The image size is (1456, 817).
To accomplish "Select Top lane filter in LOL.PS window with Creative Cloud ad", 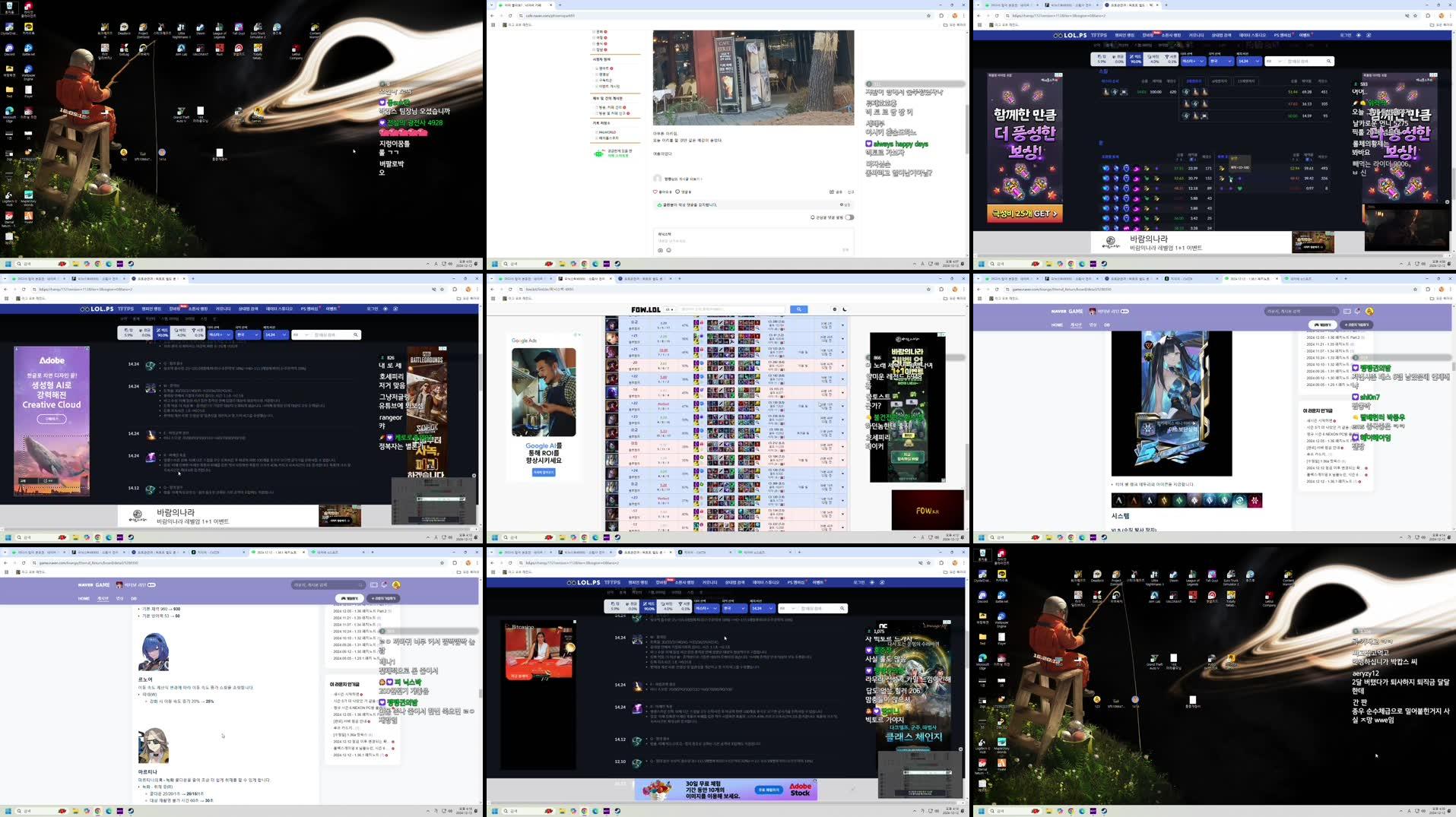I will coord(127,332).
